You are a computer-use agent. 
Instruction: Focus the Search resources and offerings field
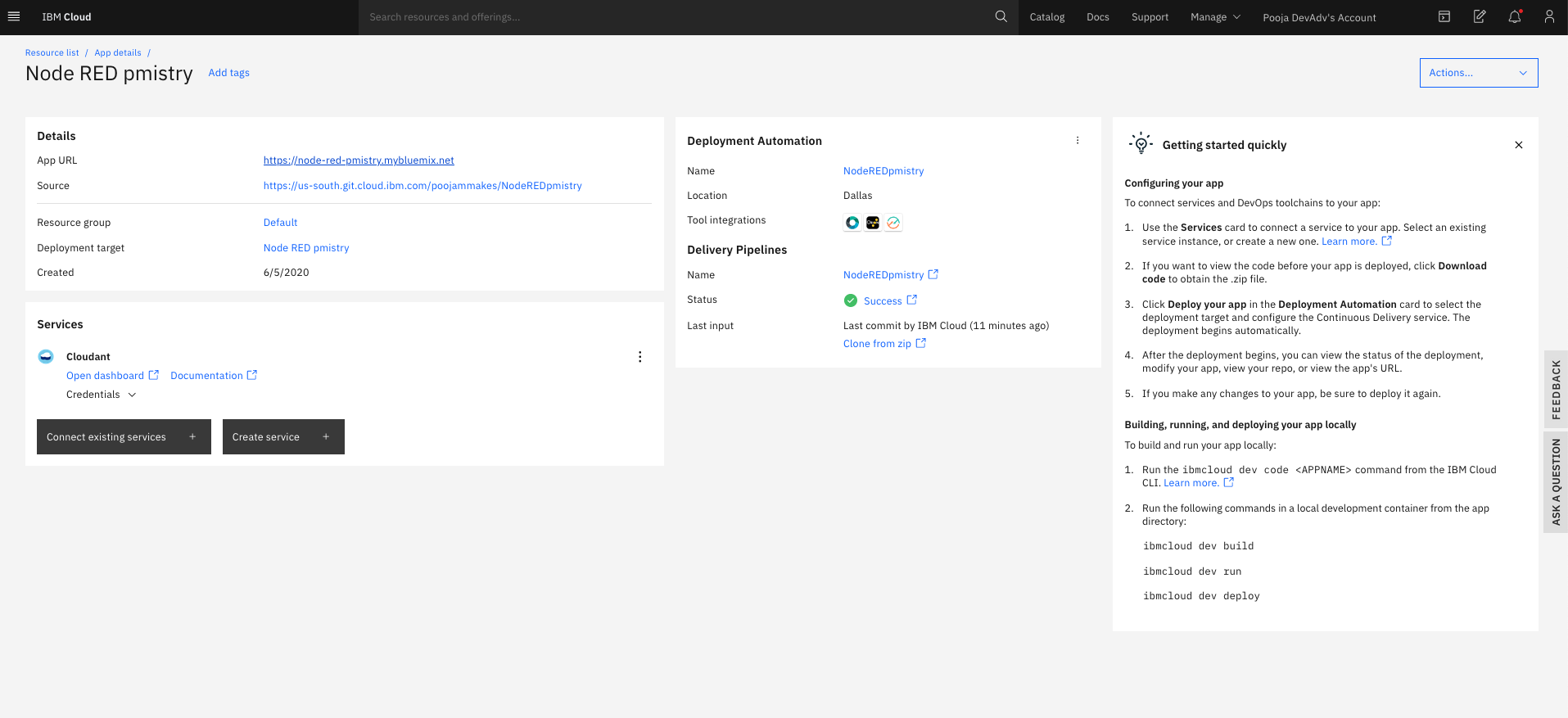(x=676, y=17)
